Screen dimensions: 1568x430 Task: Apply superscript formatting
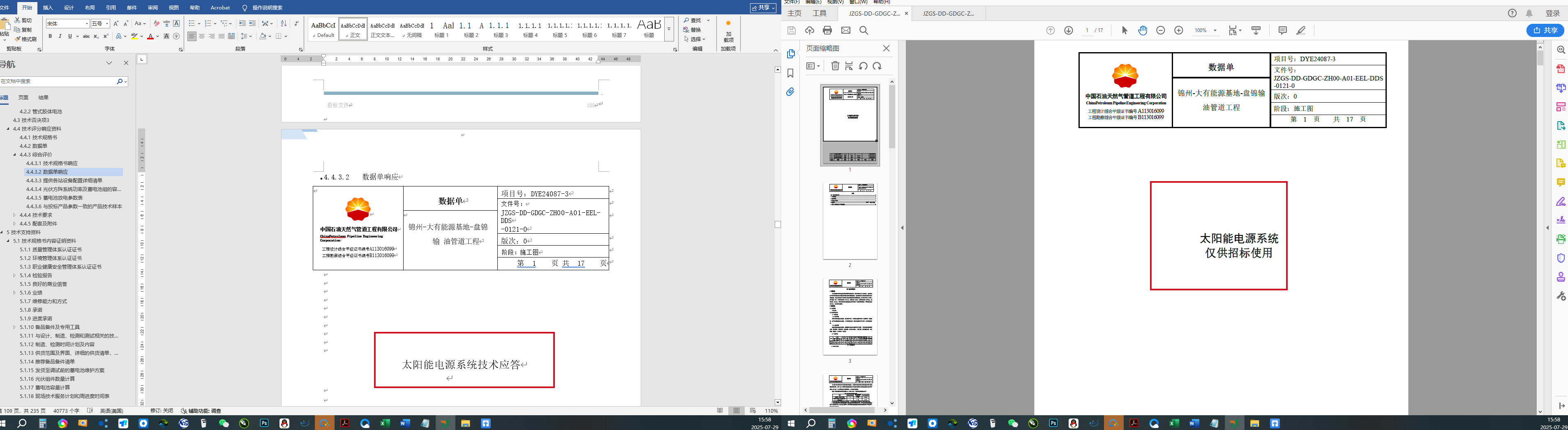[x=105, y=37]
